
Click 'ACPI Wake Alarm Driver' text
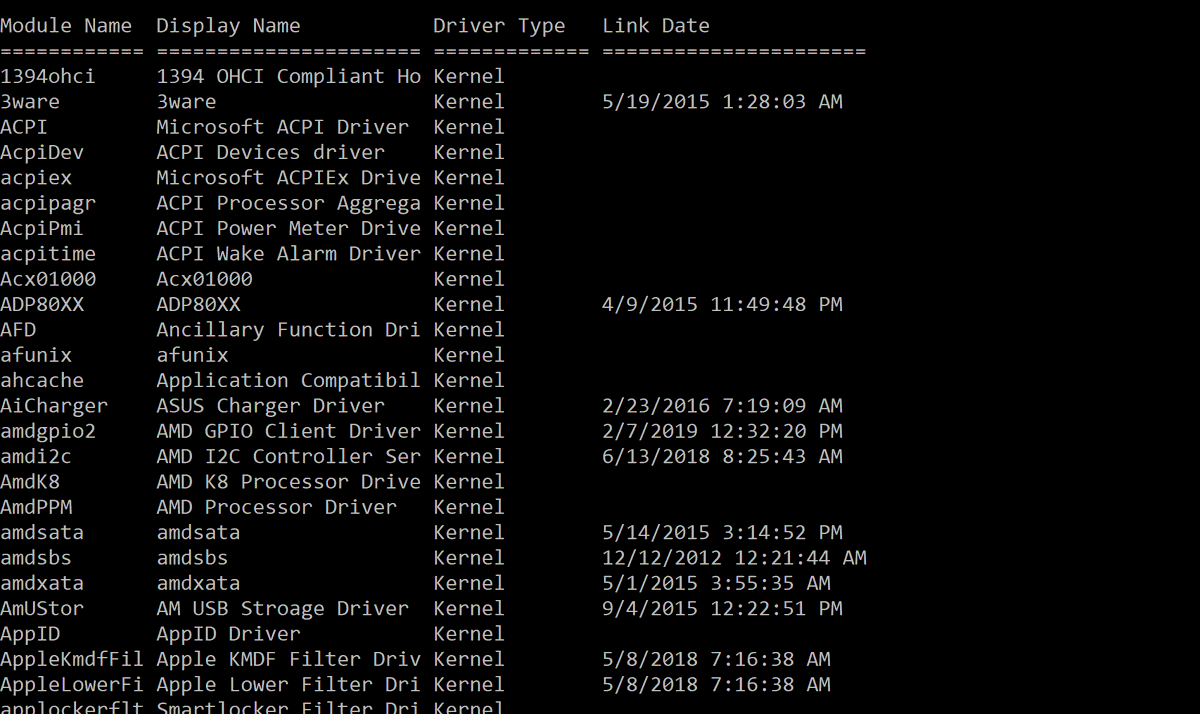288,254
